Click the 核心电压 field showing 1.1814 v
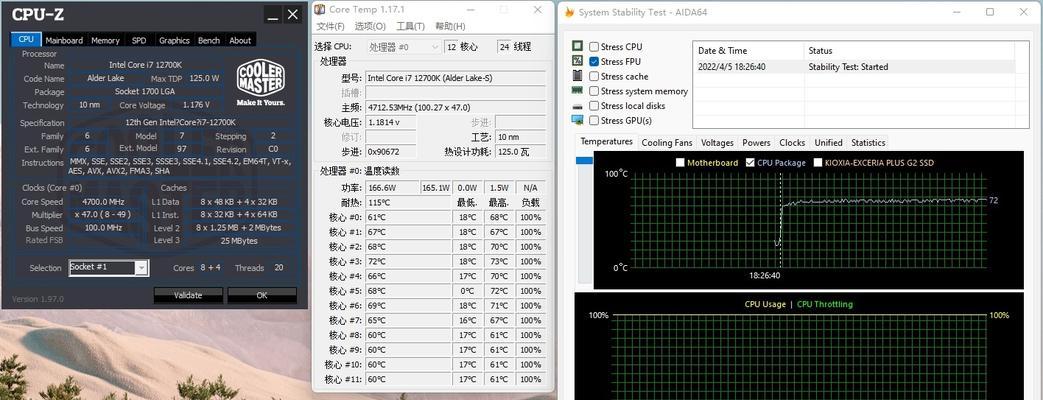 coord(391,122)
